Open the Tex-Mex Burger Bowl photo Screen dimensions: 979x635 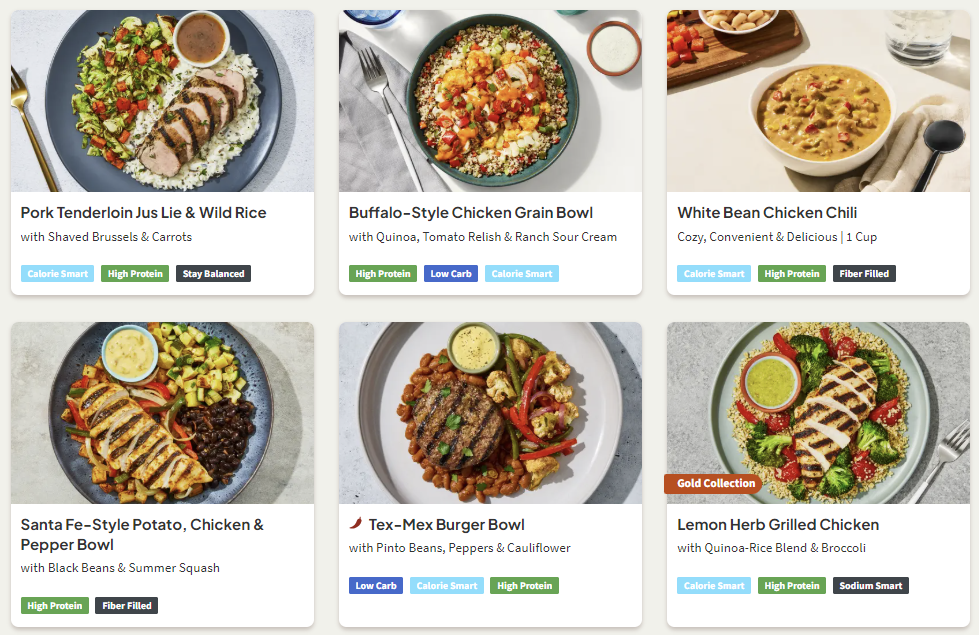point(490,412)
